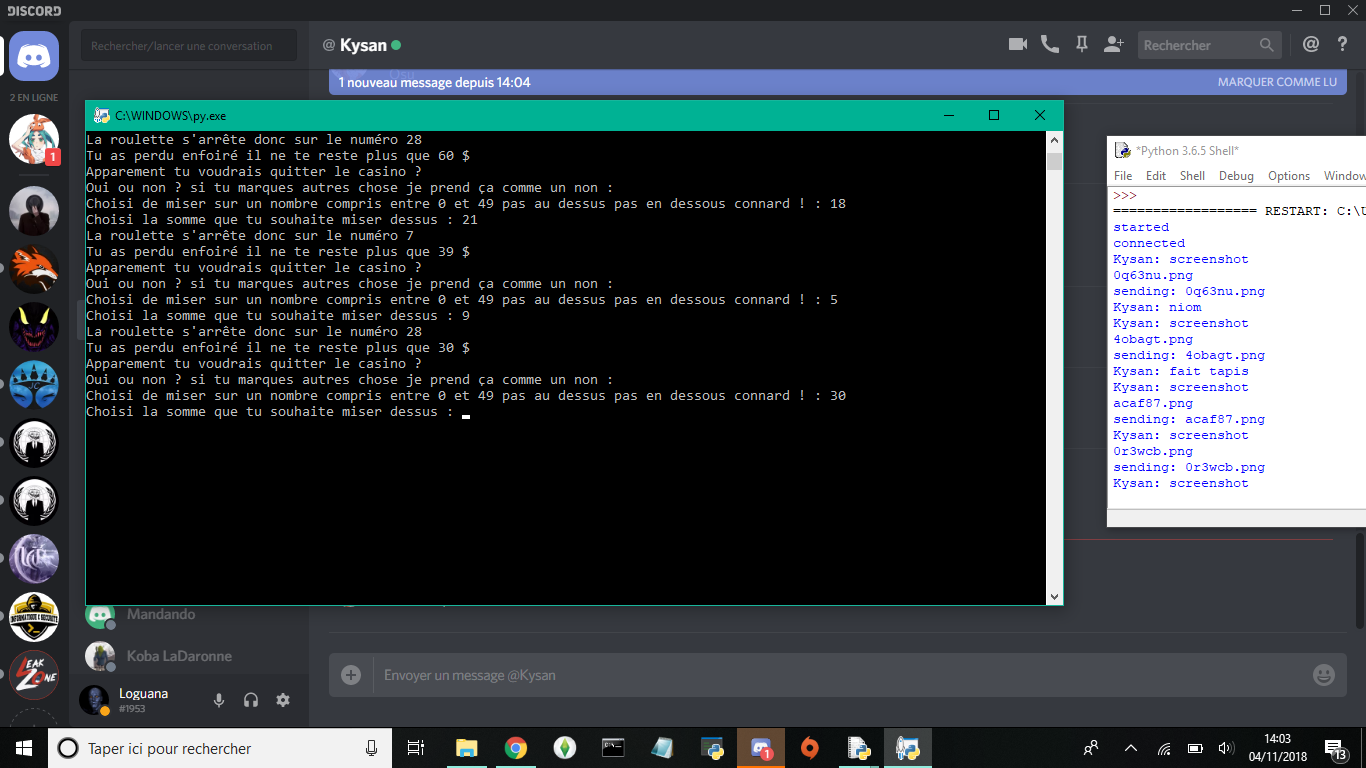Screen dimensions: 1366x768
Task: Start a voice call with Kysan
Action: click(x=1049, y=44)
